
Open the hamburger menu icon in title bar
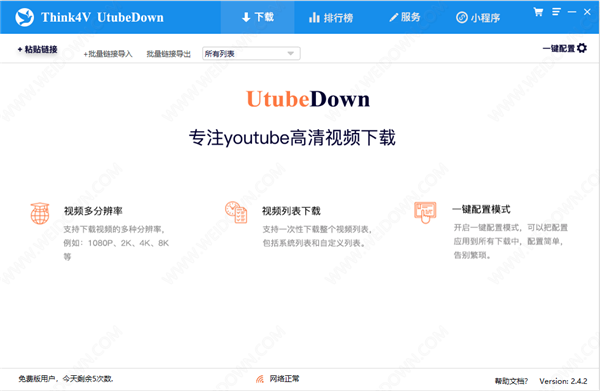coord(556,12)
